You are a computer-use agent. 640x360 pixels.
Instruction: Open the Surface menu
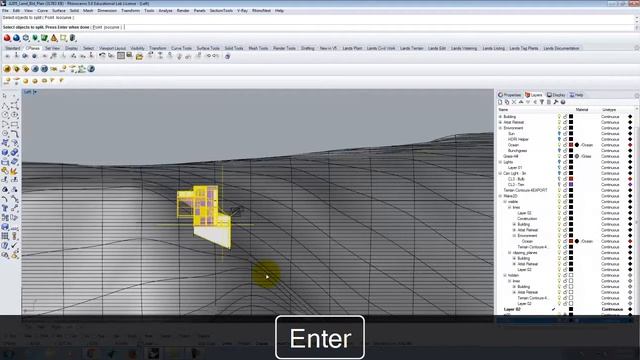[x=59, y=11]
